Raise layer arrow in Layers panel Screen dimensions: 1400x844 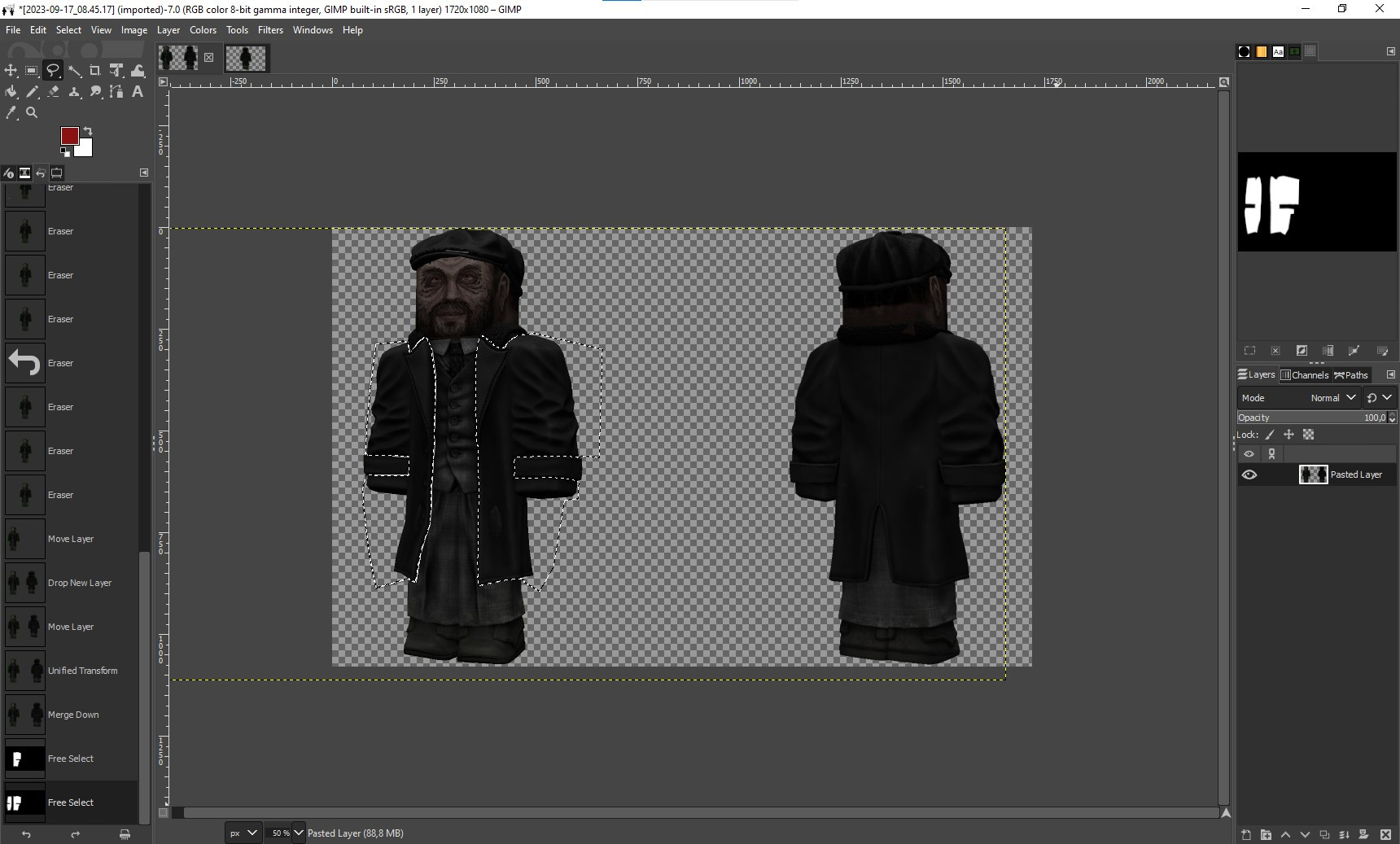(x=1285, y=834)
